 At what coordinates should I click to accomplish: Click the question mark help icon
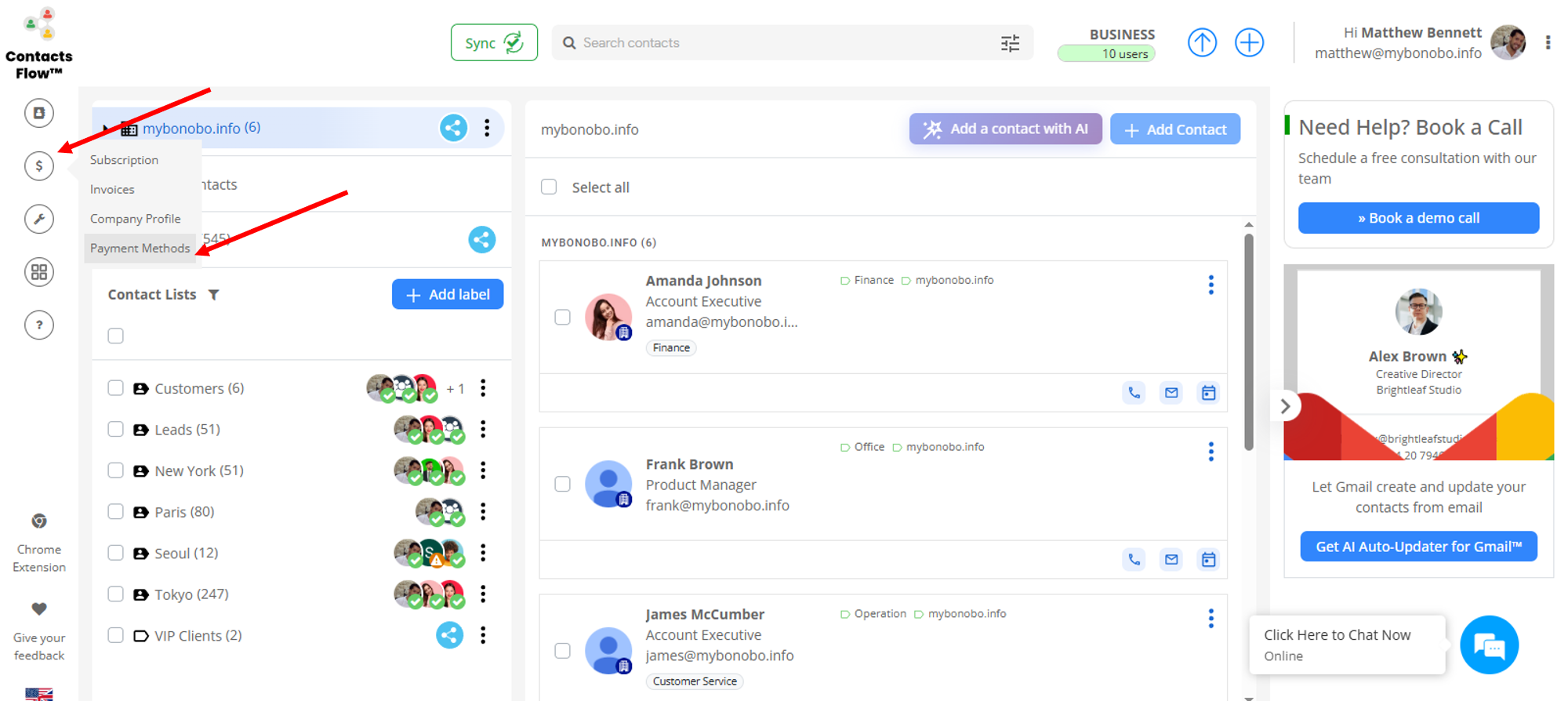[x=39, y=325]
